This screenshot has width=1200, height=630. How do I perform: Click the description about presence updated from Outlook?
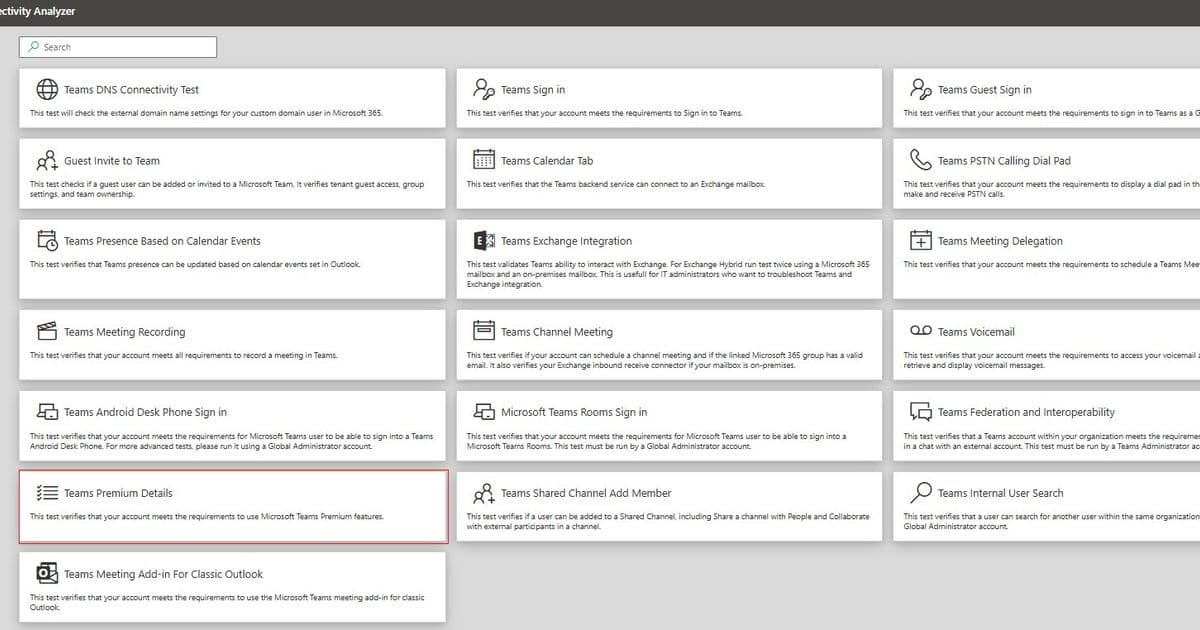click(x=195, y=264)
